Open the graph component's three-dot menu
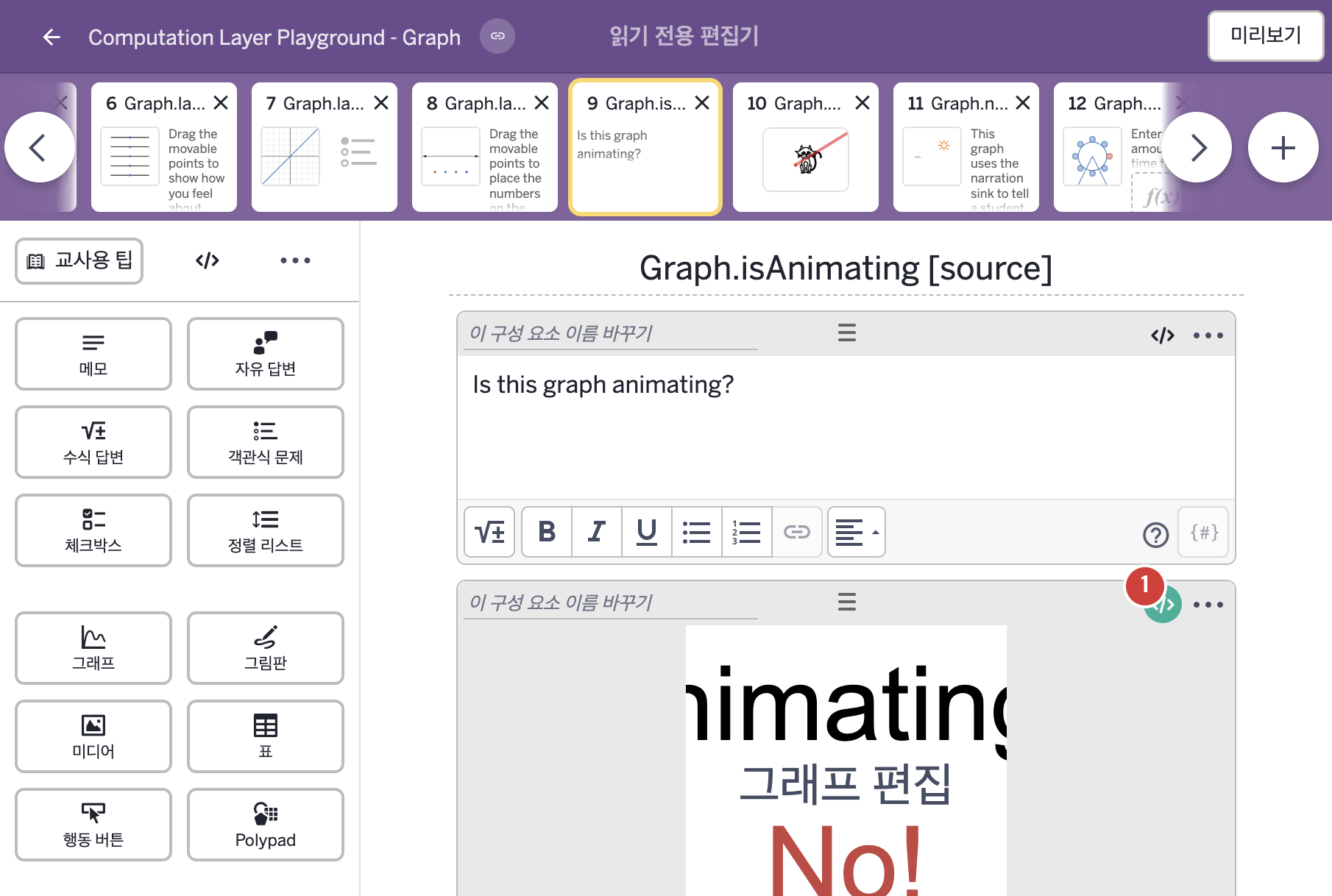1332x896 pixels. pyautogui.click(x=1208, y=605)
